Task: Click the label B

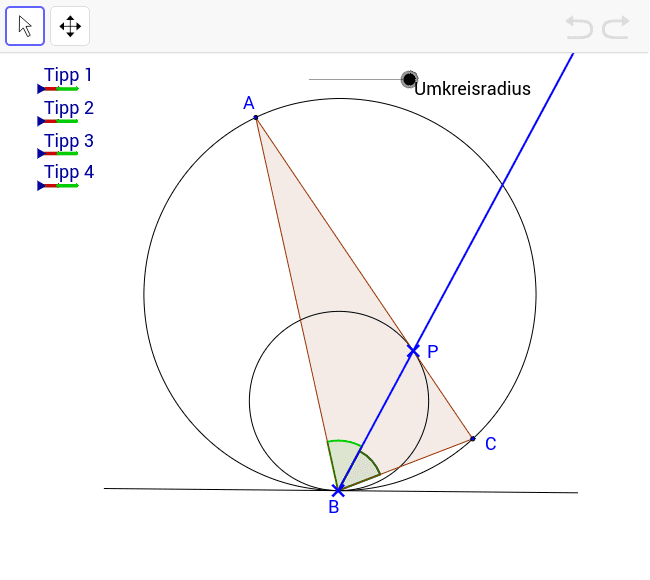Action: [x=334, y=507]
